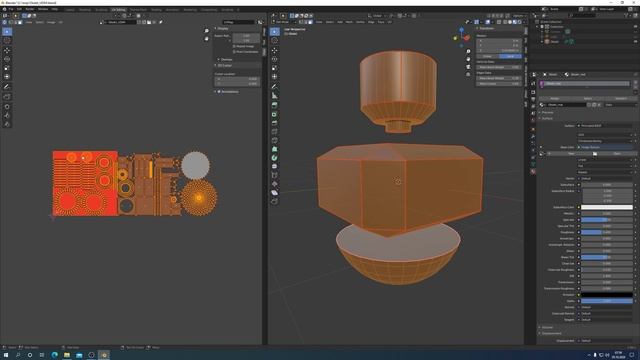Select the Scale tool in UV editor toolbar
The height and width of the screenshot is (360, 640).
(x=7, y=68)
